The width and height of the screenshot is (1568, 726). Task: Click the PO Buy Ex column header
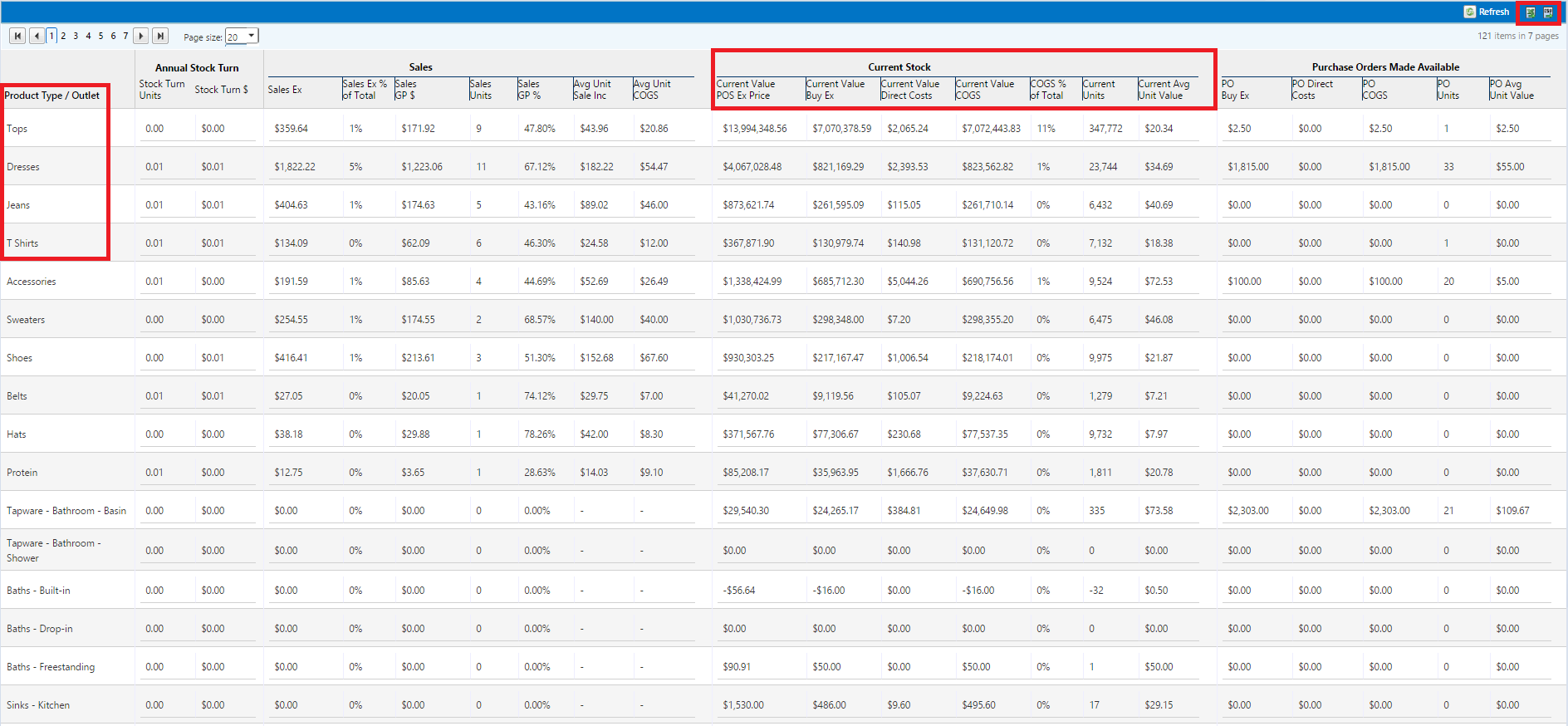coord(1235,90)
